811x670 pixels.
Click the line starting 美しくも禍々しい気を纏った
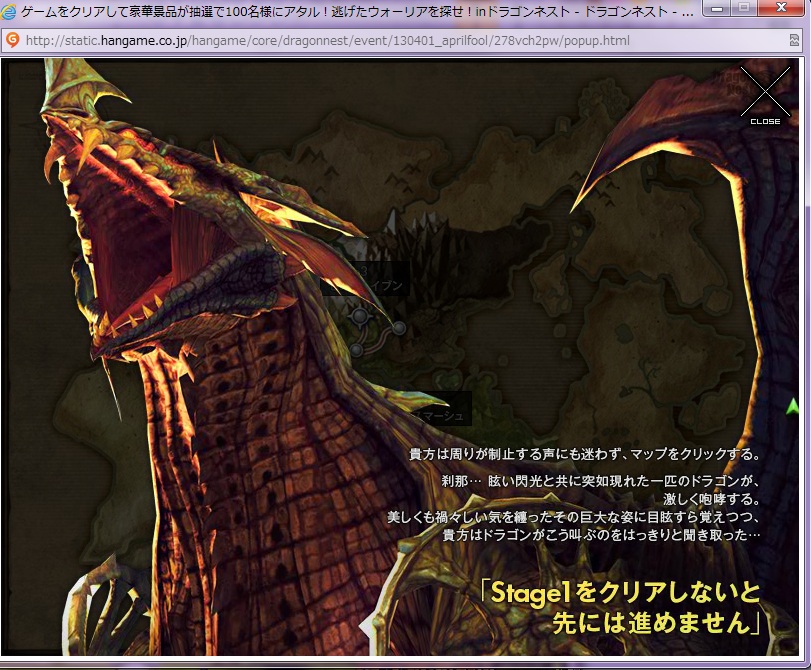[574, 517]
